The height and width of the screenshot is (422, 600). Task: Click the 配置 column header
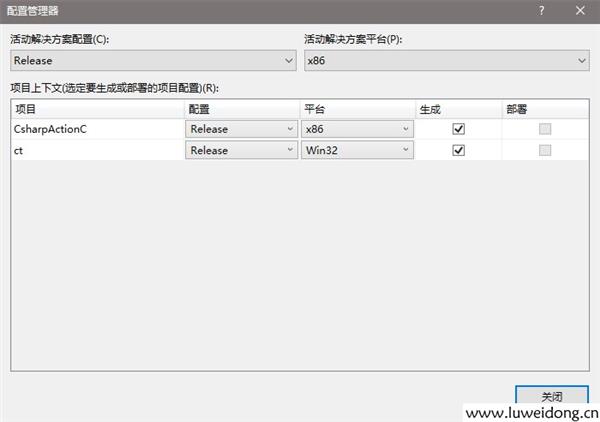point(240,108)
